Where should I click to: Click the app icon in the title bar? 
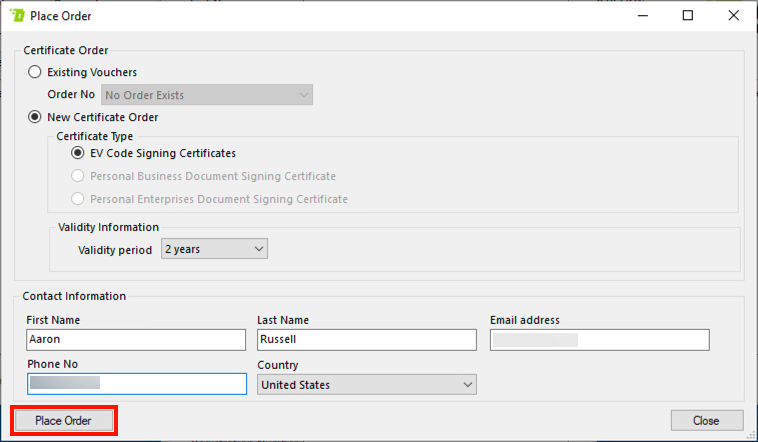(x=16, y=16)
